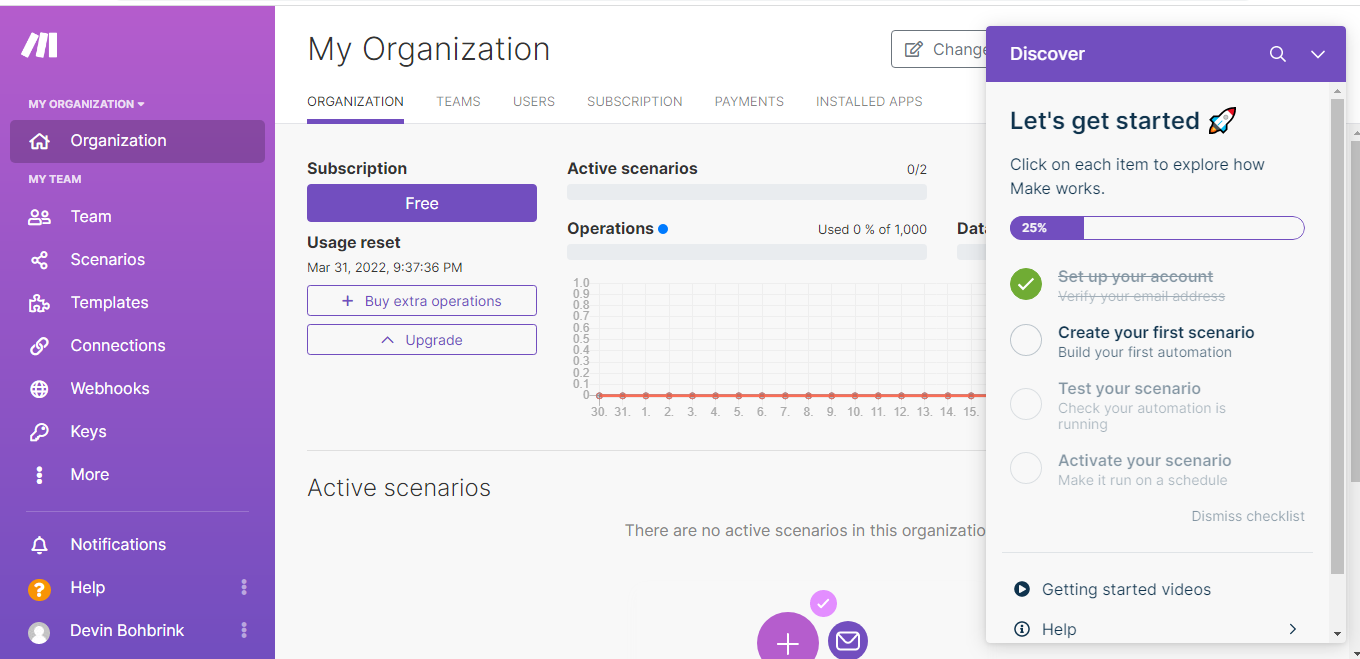Check the Create your first scenario circle
The width and height of the screenshot is (1360, 659).
pyautogui.click(x=1026, y=340)
